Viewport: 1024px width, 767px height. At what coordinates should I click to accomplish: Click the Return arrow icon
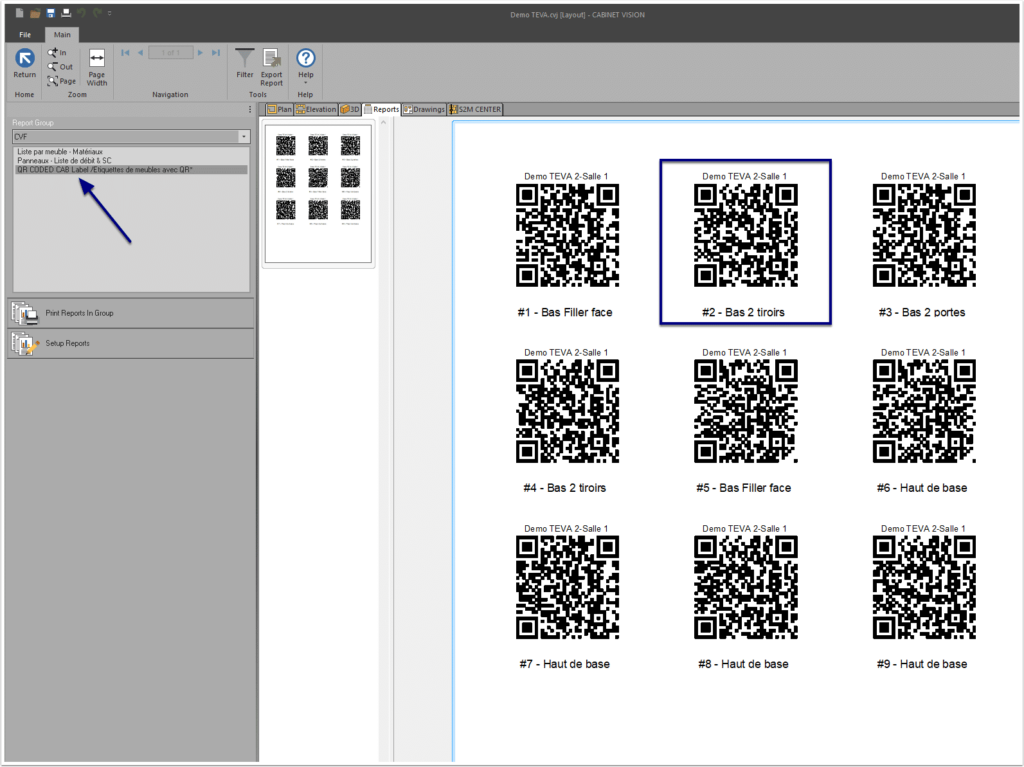[24, 58]
